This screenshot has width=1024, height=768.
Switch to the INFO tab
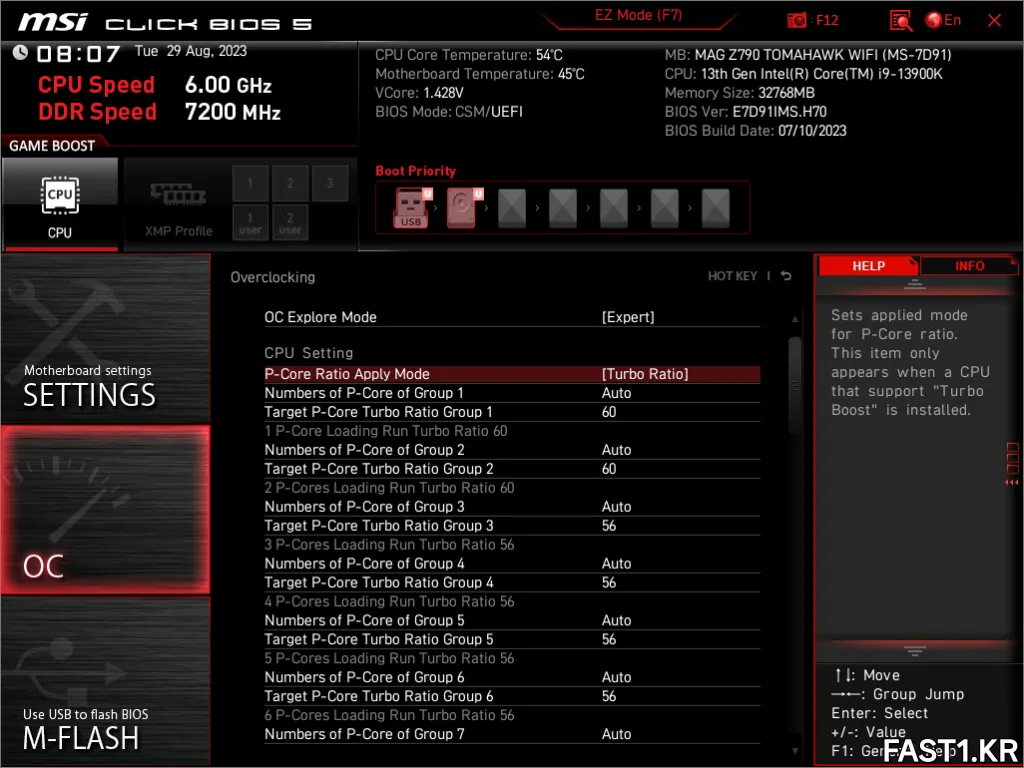point(969,266)
